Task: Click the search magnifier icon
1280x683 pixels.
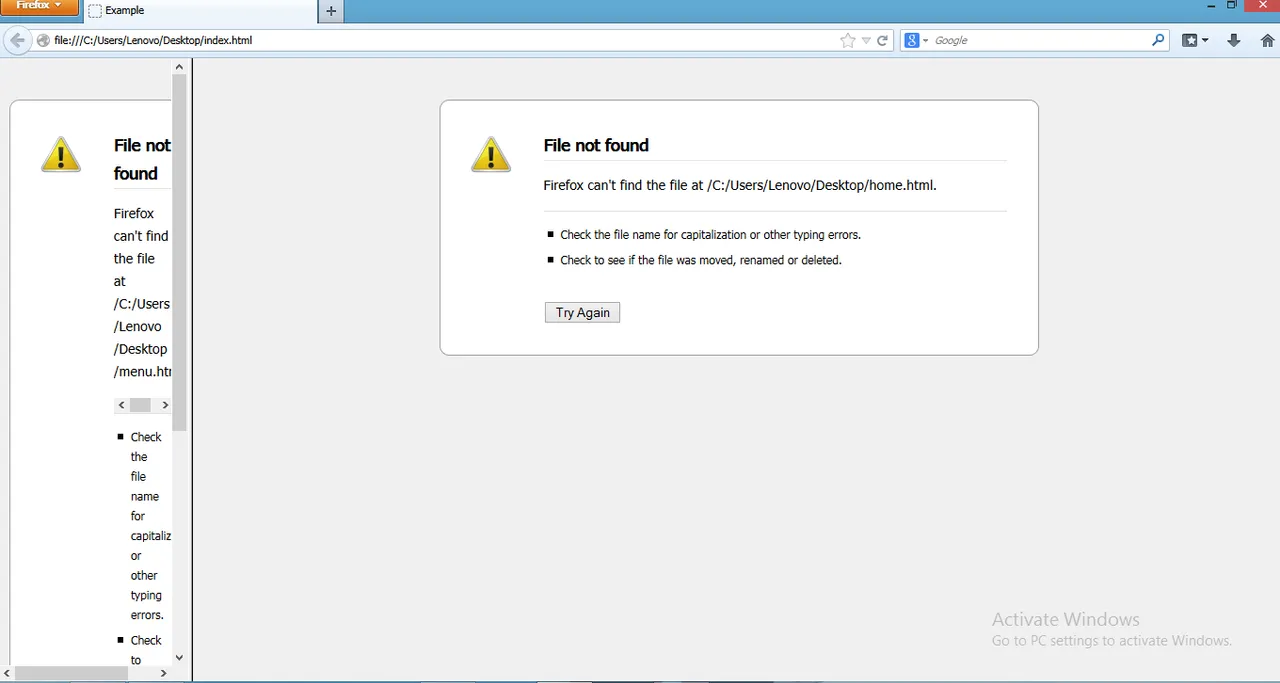Action: click(1158, 40)
